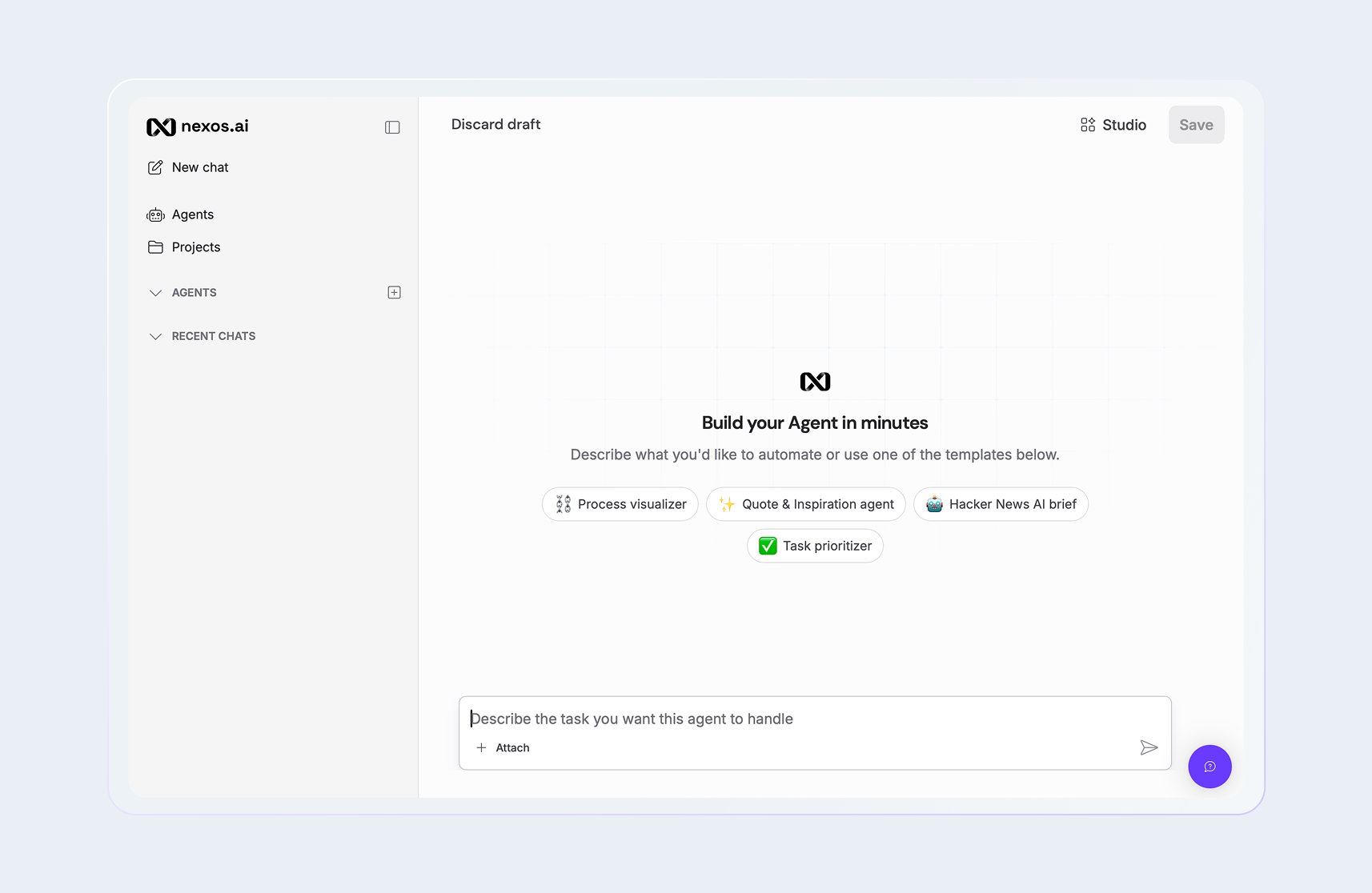Image resolution: width=1372 pixels, height=893 pixels.
Task: Click the nexos.ai logo above the heading
Action: coord(815,382)
